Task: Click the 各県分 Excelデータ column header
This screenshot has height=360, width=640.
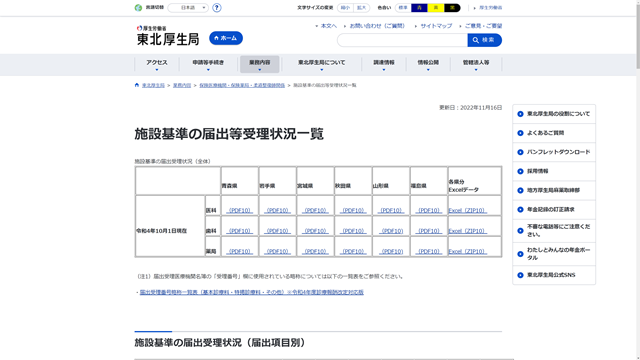Action: pos(475,181)
